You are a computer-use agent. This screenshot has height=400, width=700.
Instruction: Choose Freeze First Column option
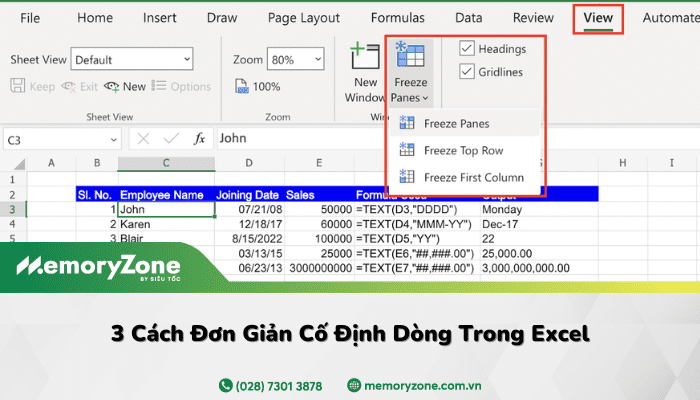click(x=464, y=177)
